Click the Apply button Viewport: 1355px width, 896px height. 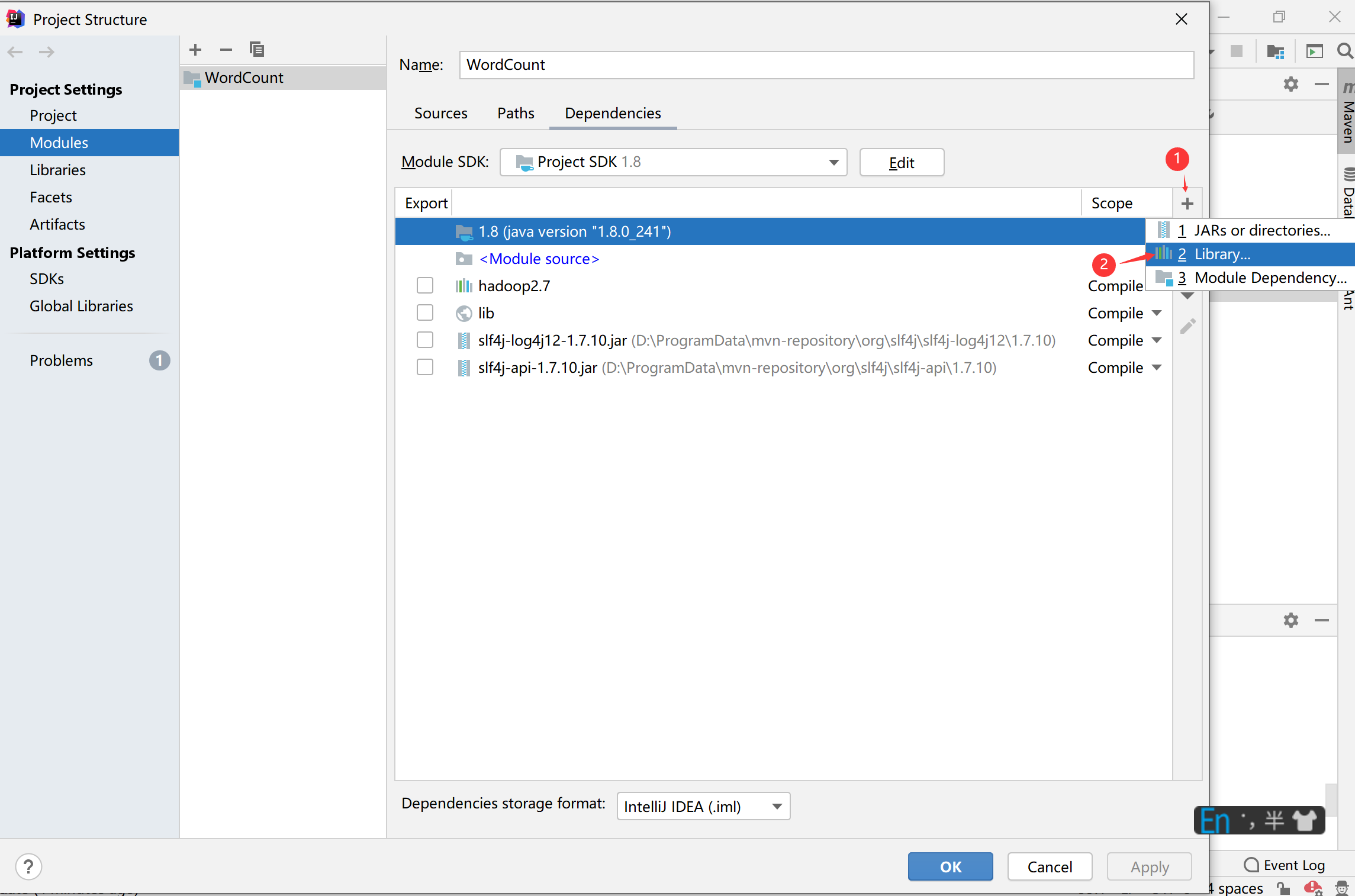point(1150,867)
